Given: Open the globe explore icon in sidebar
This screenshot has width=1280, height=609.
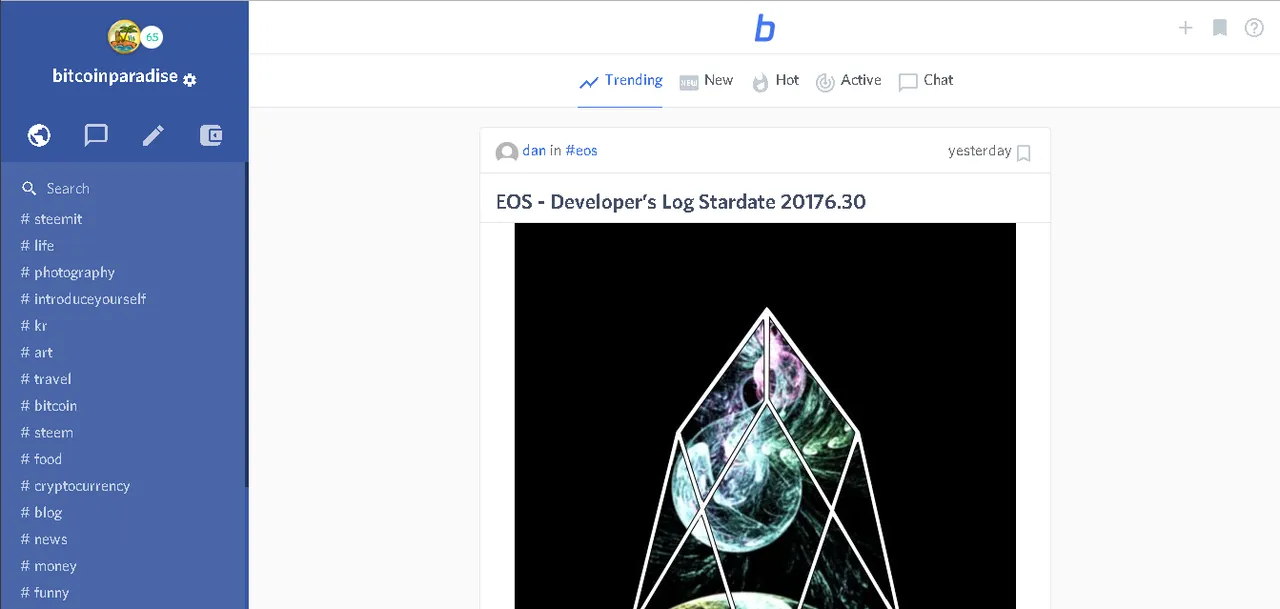Looking at the screenshot, I should [x=39, y=135].
